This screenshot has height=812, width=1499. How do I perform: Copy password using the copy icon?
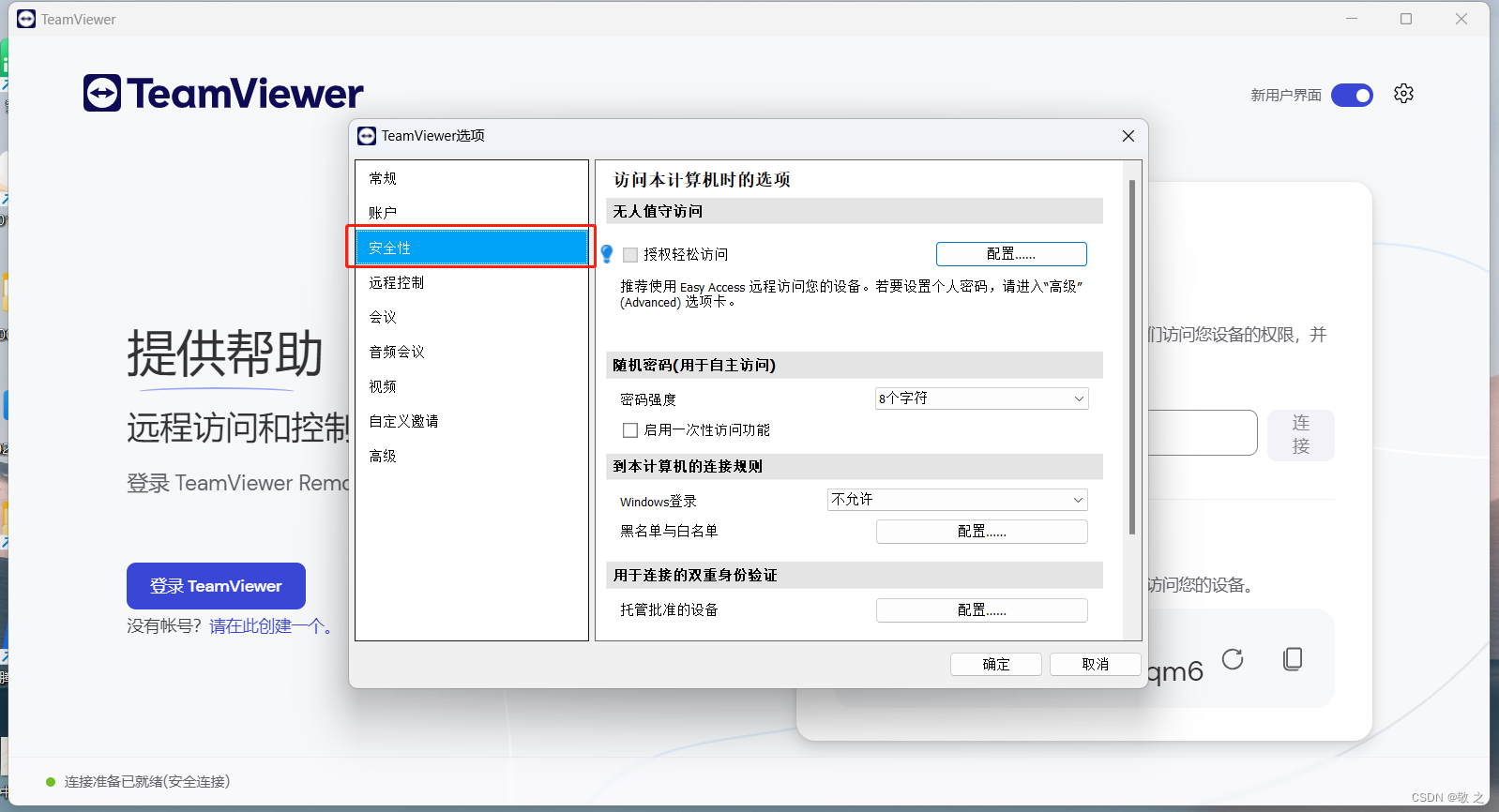pos(1293,659)
